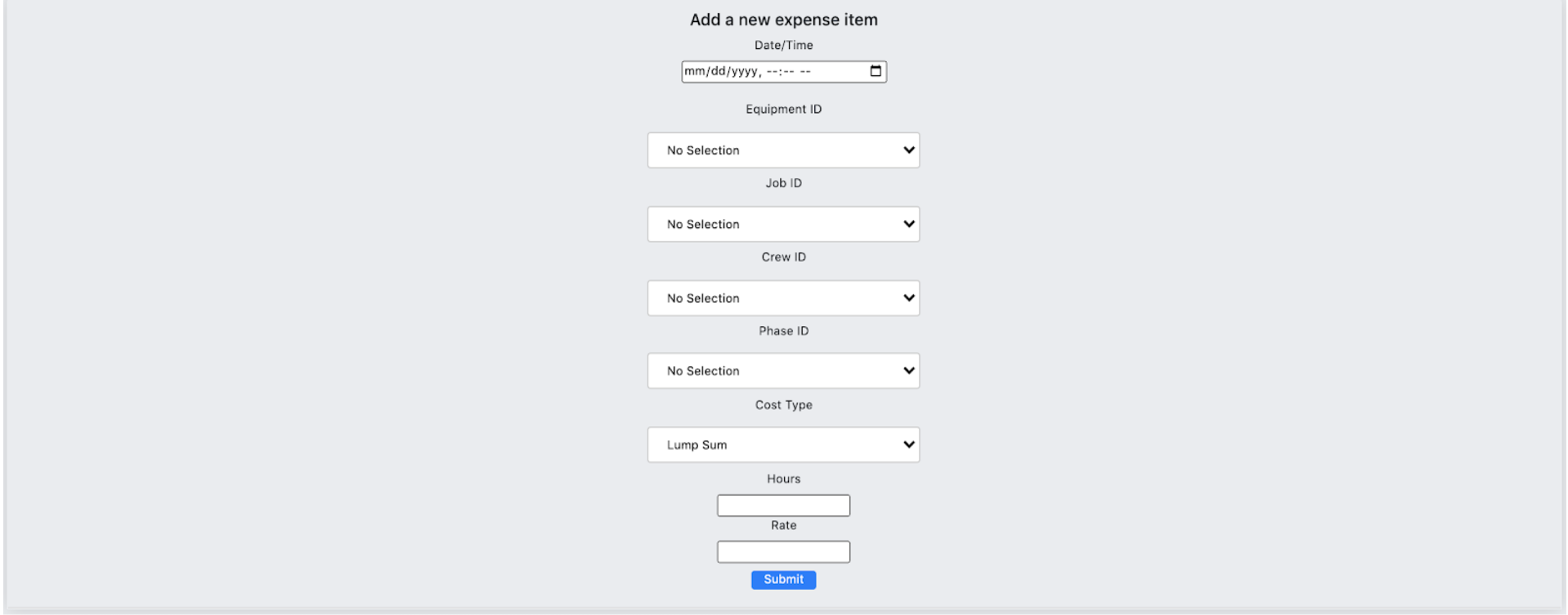Click the Phase ID dropdown arrow
The height and width of the screenshot is (615, 1568).
tap(907, 370)
